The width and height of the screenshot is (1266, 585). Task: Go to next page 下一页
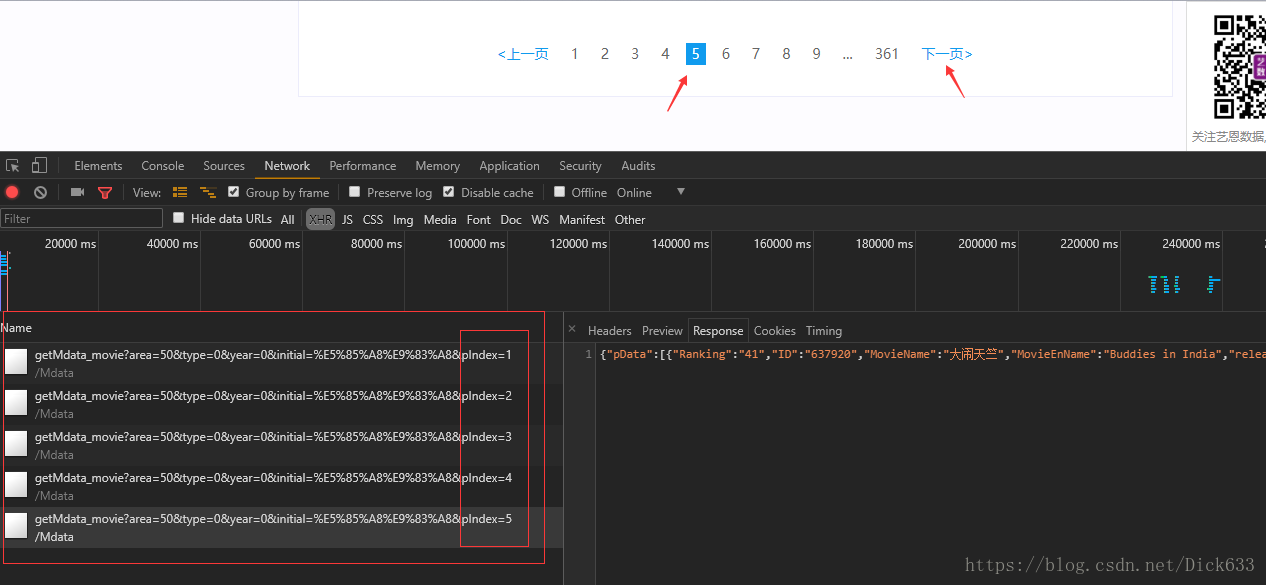(x=947, y=54)
